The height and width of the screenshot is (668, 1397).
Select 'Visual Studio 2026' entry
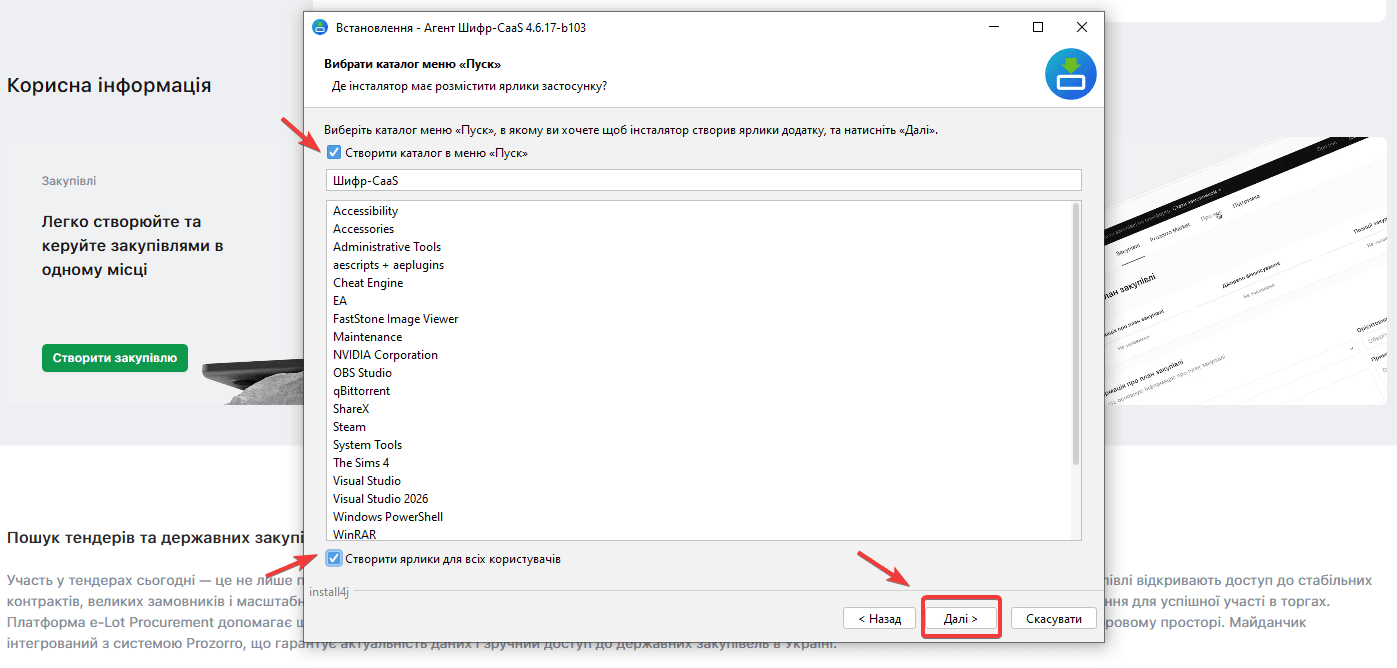click(x=380, y=499)
